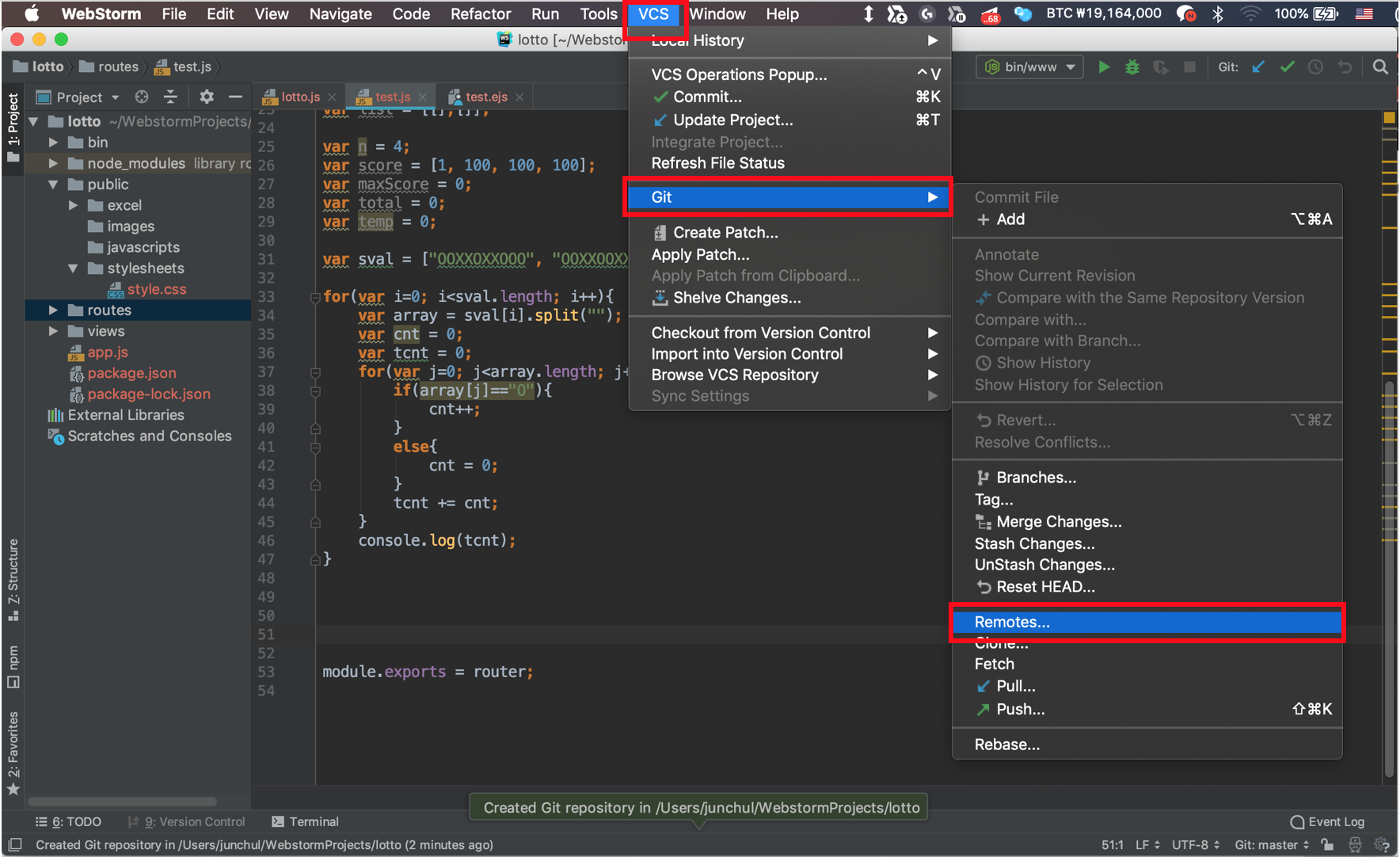Open the Project view selector dropdown
The image size is (1400, 857).
[78, 97]
